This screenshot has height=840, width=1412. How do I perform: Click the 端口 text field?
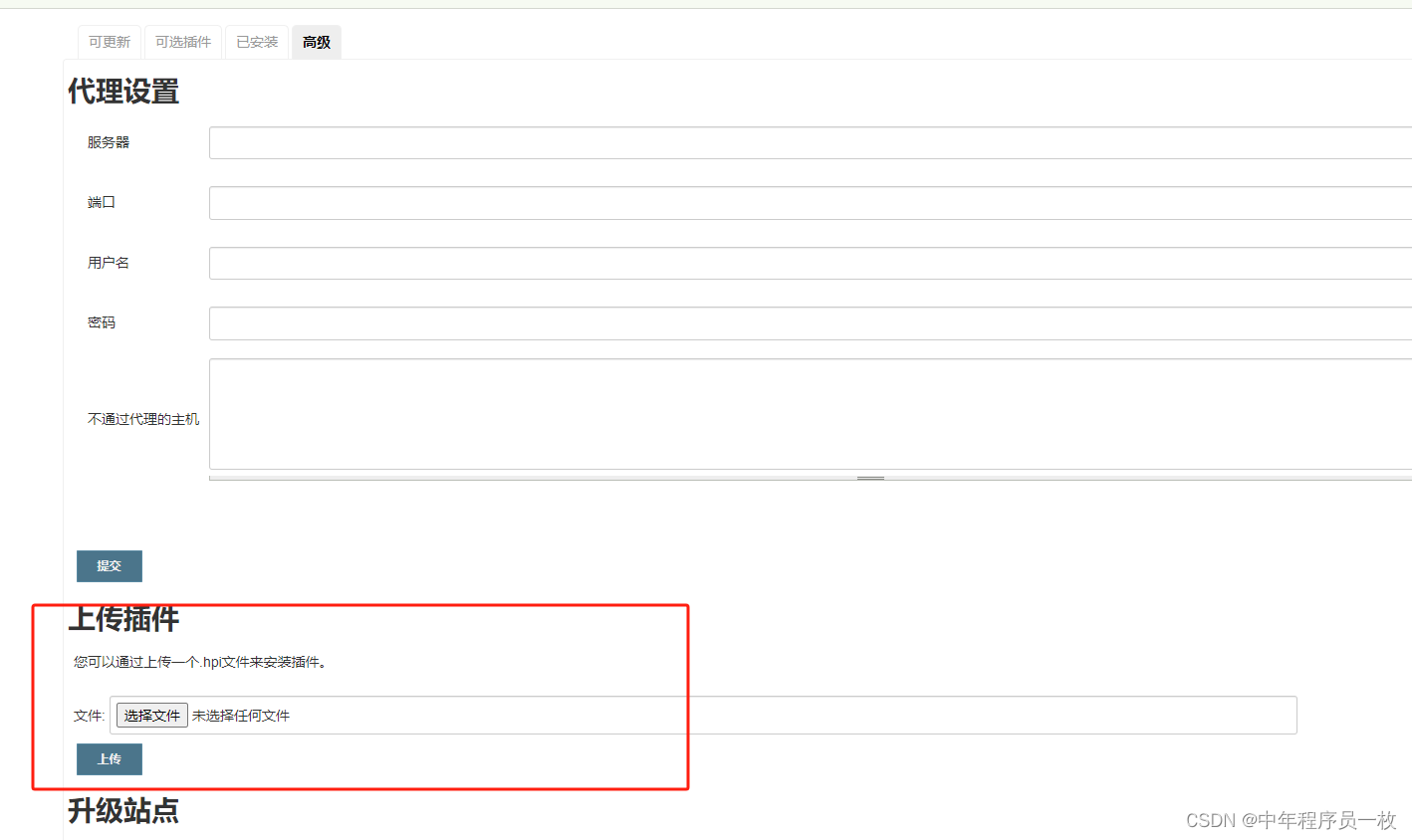coord(810,203)
